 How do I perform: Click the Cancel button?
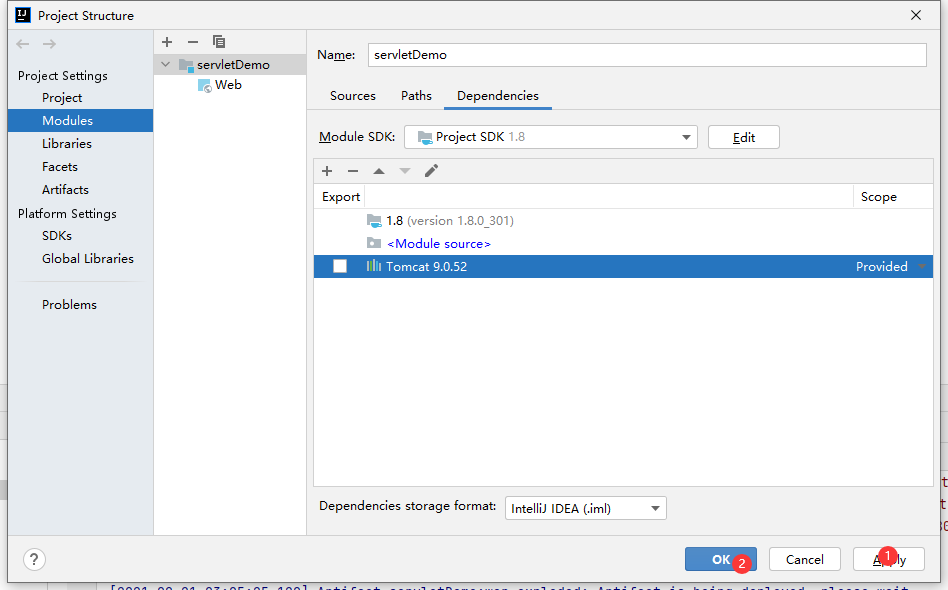pyautogui.click(x=805, y=559)
